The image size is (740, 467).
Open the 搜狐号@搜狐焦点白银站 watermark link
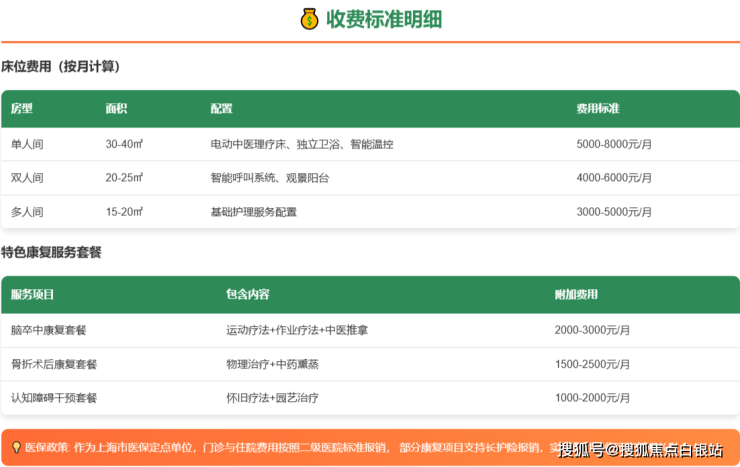point(640,449)
